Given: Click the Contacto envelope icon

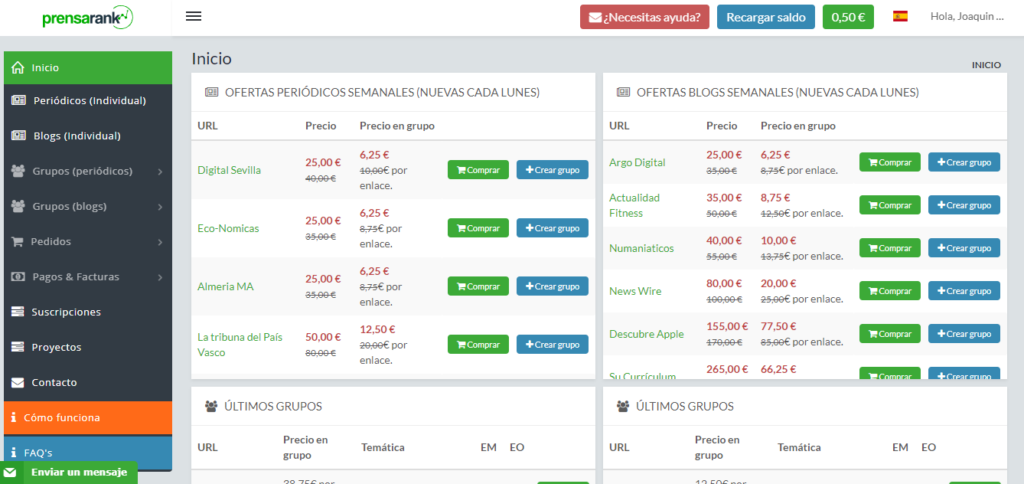Looking at the screenshot, I should coord(17,382).
